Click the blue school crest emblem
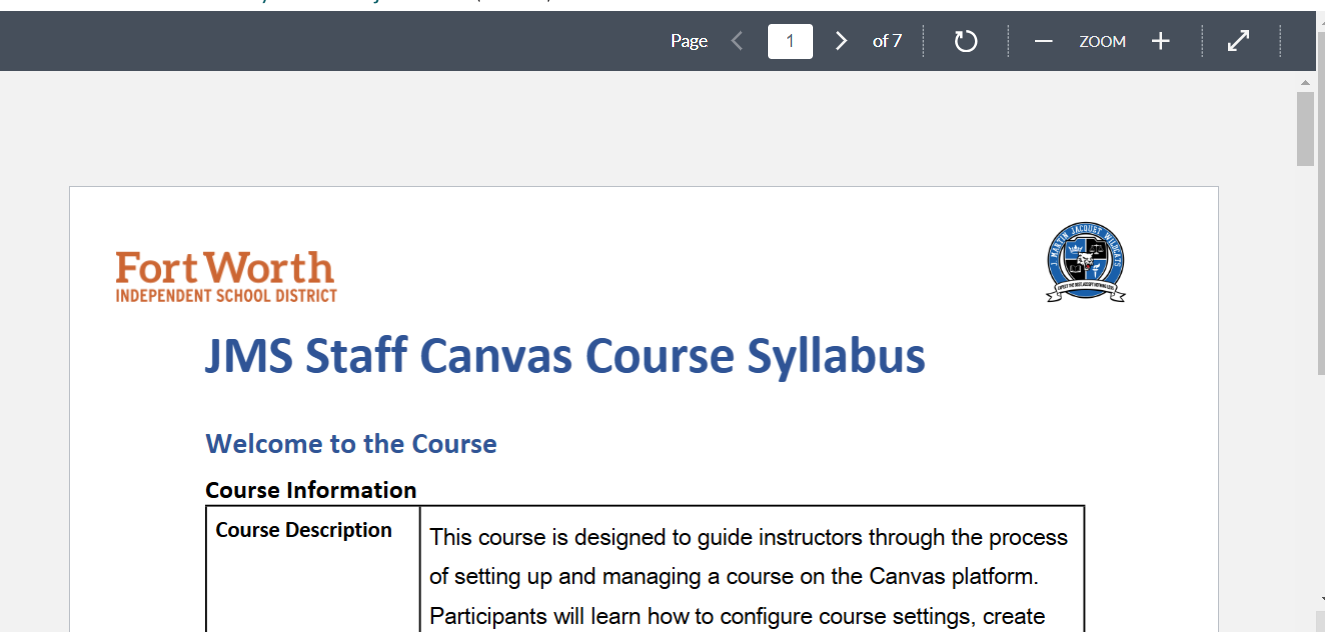The height and width of the screenshot is (633, 1325). coord(1086,262)
